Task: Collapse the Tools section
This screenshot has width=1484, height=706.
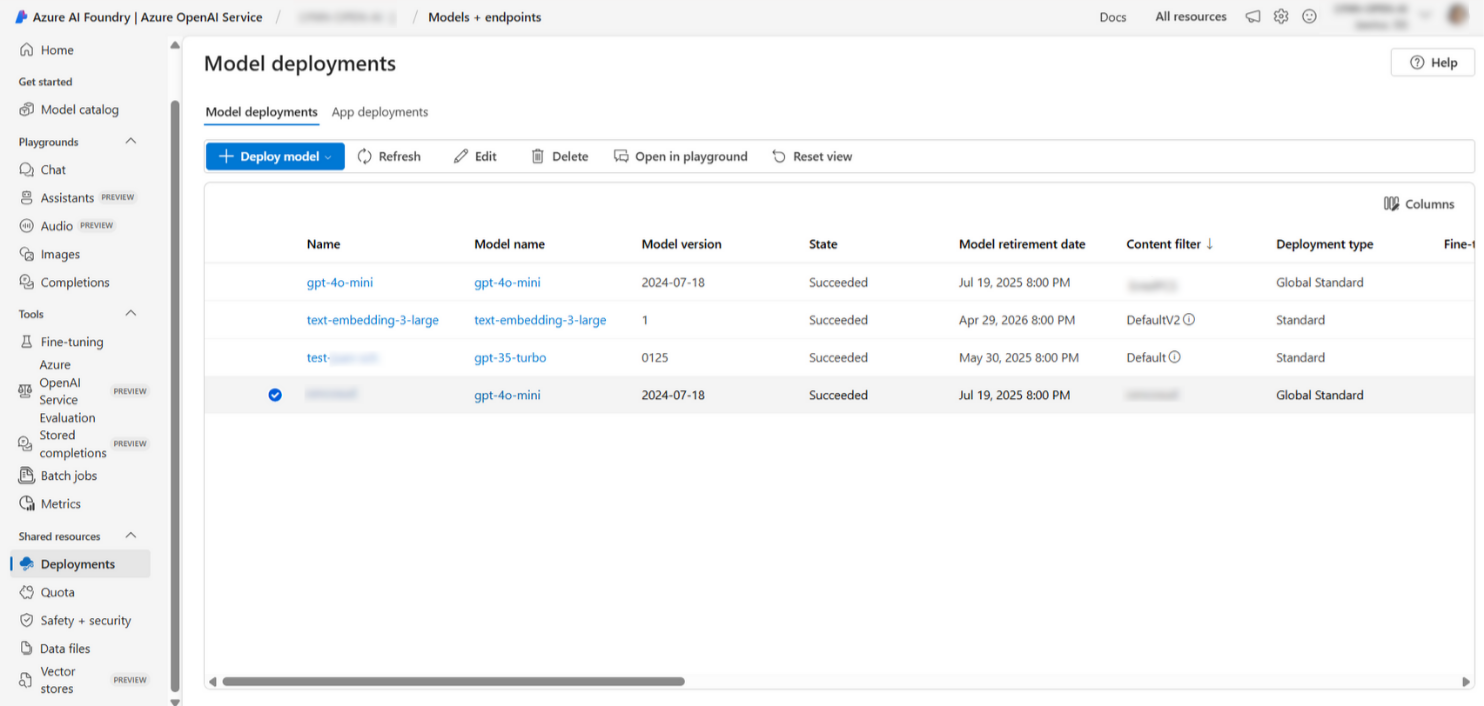Action: point(131,313)
